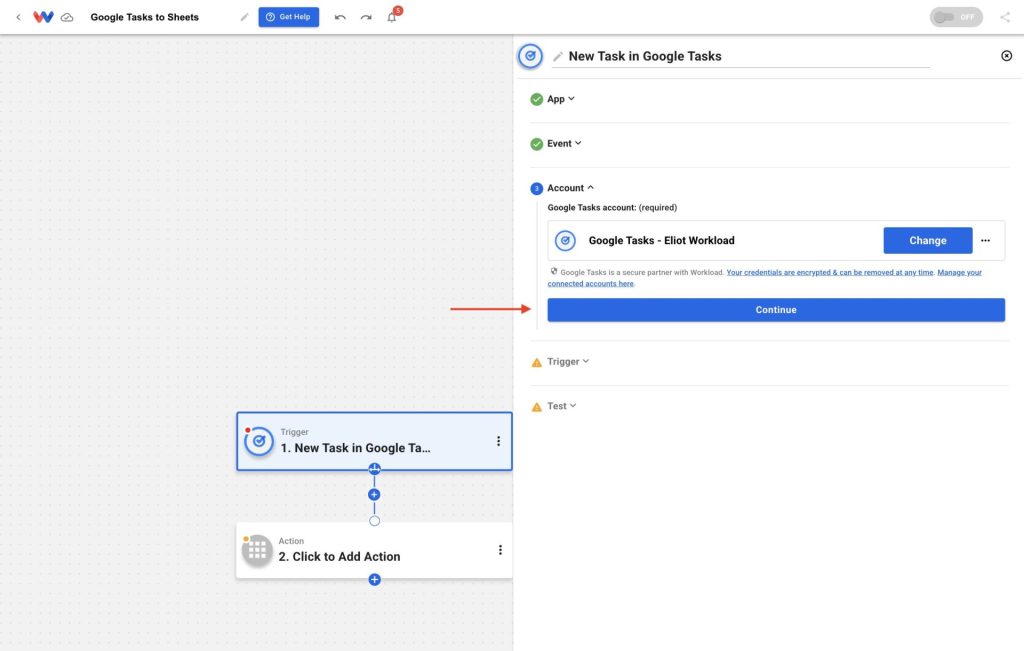1024x651 pixels.
Task: Click the Google Tasks icon in account row
Action: click(x=565, y=240)
